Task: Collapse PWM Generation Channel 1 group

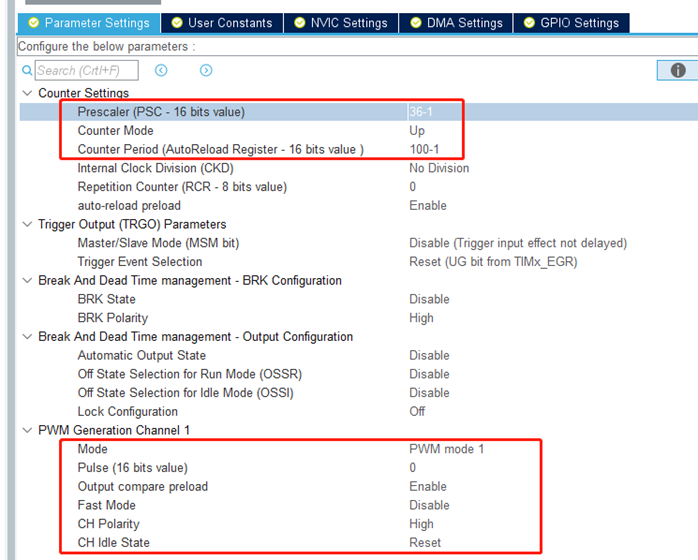Action: (x=28, y=430)
